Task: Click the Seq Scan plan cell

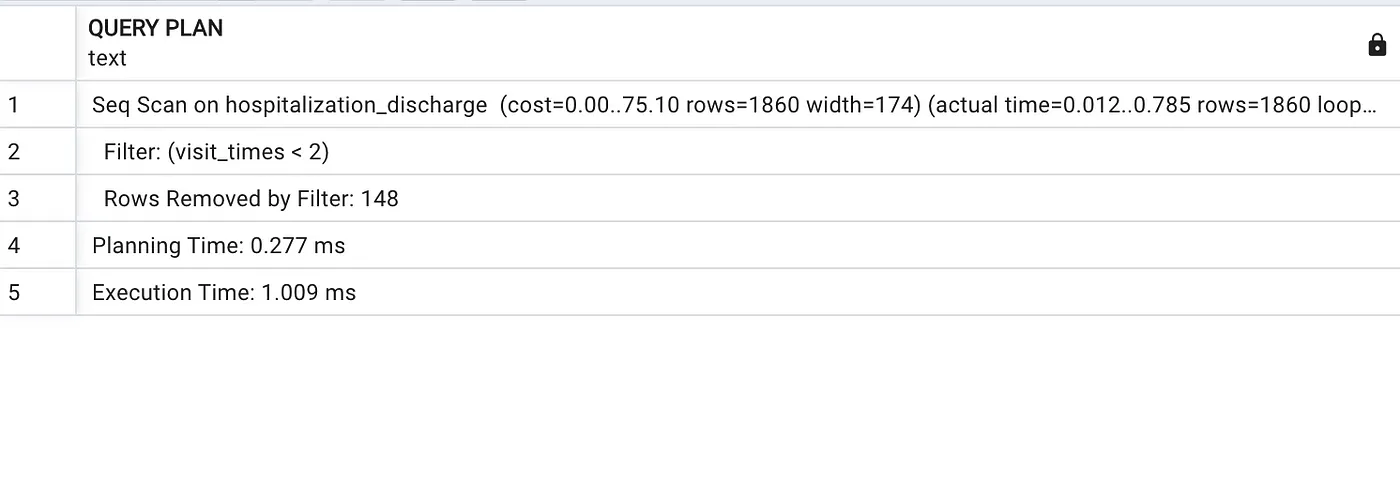Action: click(738, 104)
